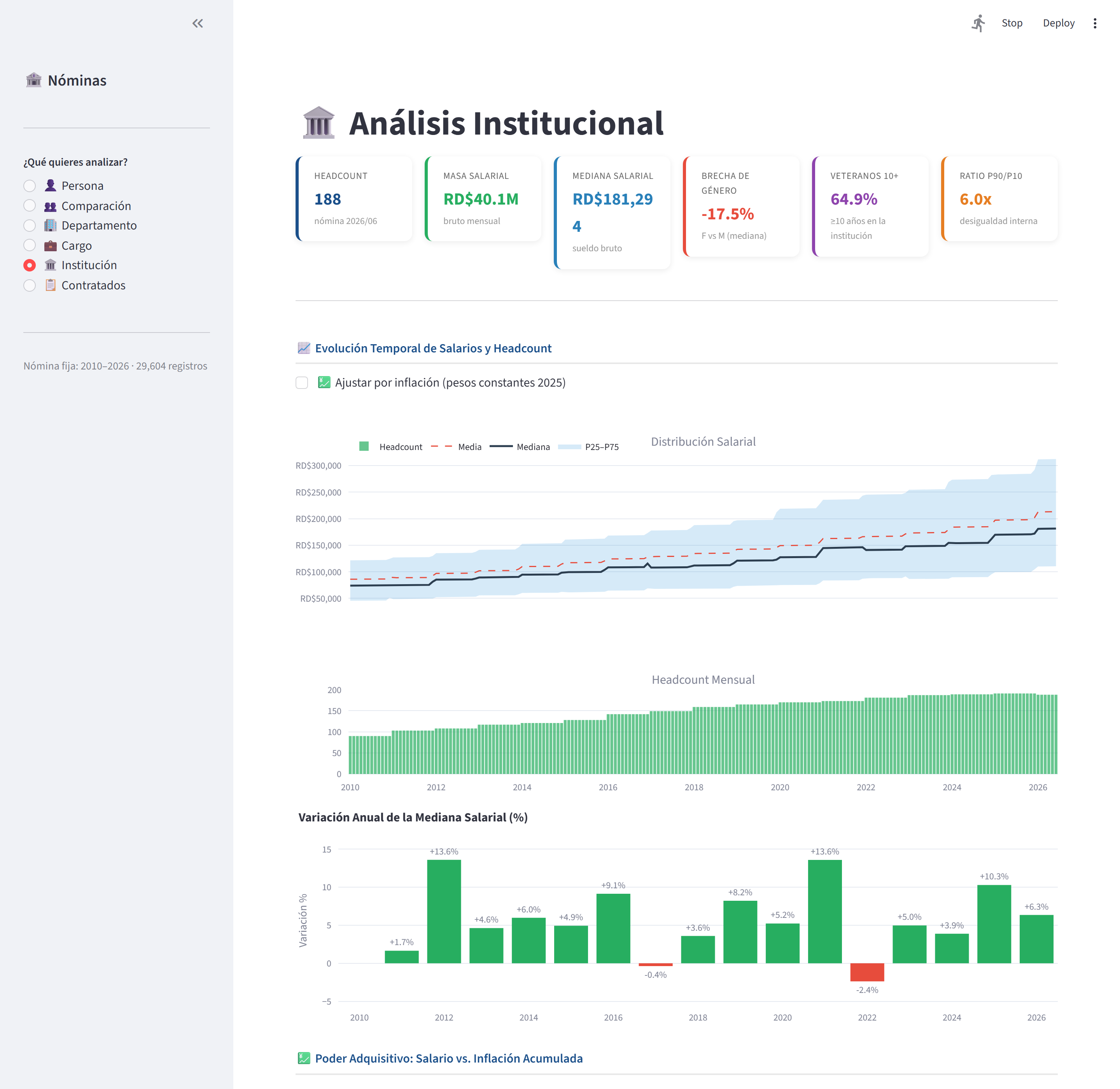Click the red -0.4% bar for 2017
Screen dimensions: 1120x1089
(656, 965)
